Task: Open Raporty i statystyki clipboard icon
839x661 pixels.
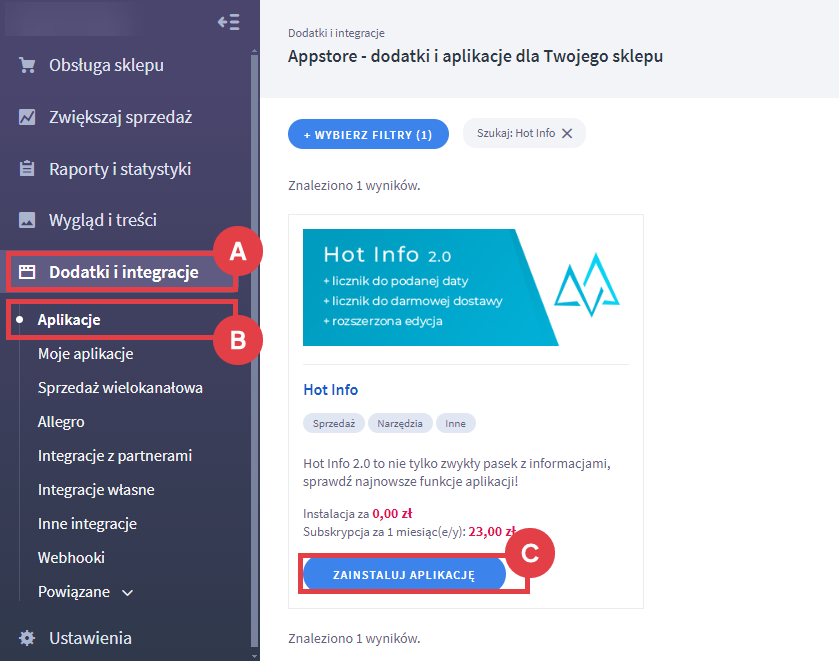Action: [x=26, y=167]
